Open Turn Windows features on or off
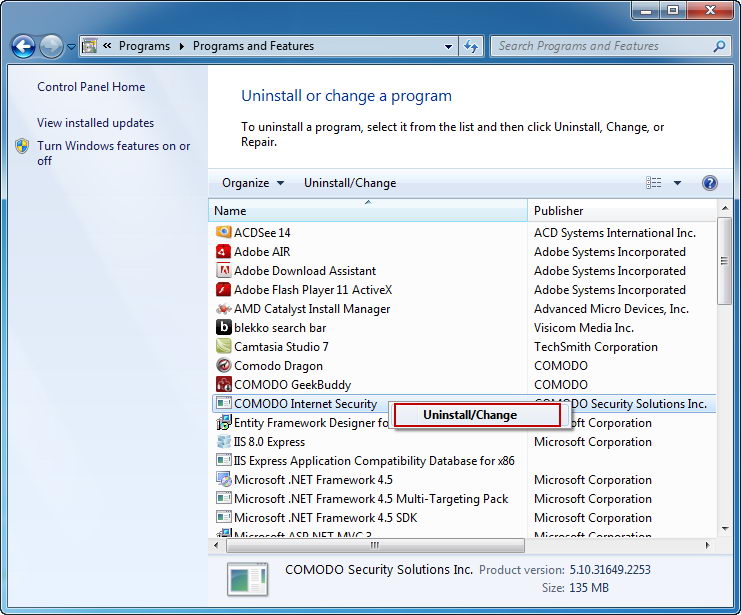 (x=113, y=153)
